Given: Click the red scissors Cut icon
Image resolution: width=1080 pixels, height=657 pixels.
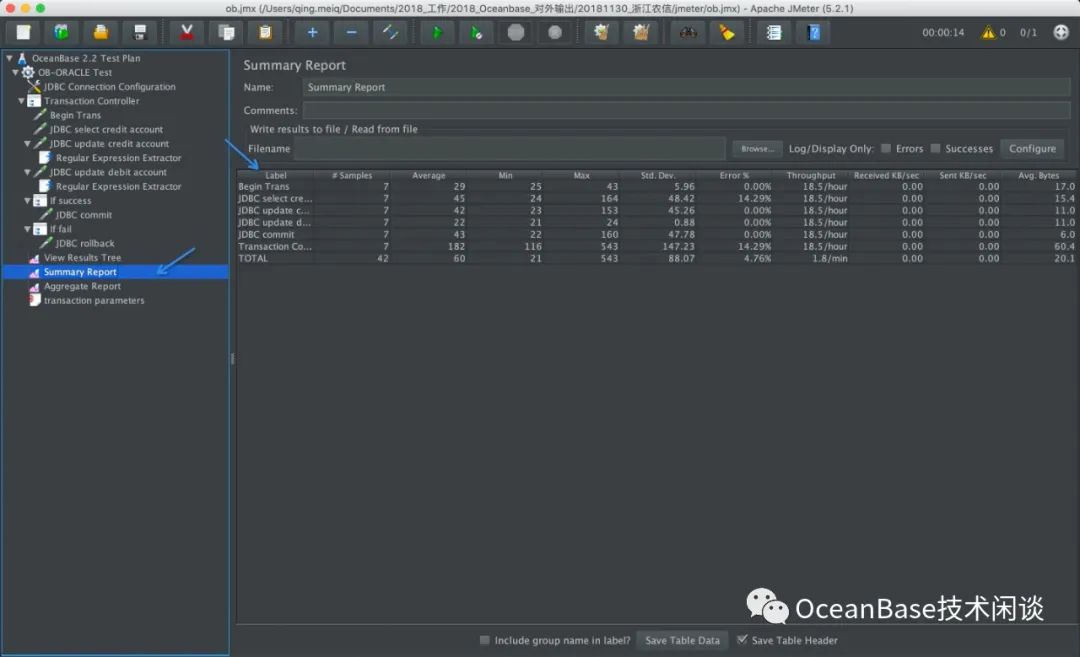Looking at the screenshot, I should pyautogui.click(x=186, y=32).
